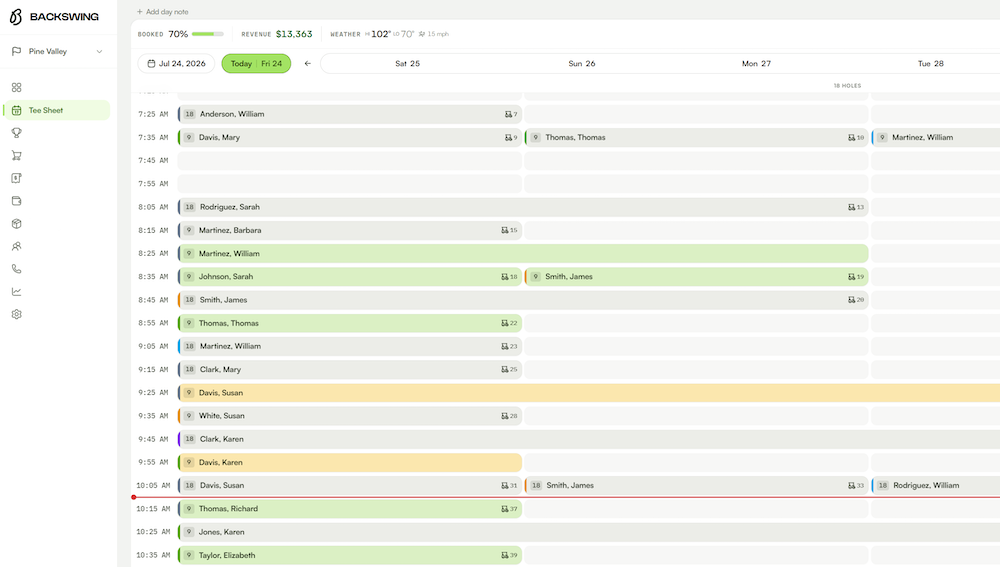This screenshot has height=567, width=1000.
Task: Click cart icon on Davis, Mary booking
Action: tap(508, 137)
